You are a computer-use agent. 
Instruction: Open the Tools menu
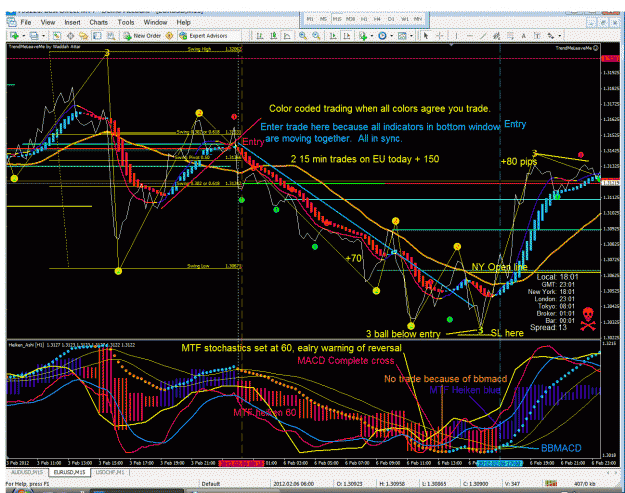126,22
